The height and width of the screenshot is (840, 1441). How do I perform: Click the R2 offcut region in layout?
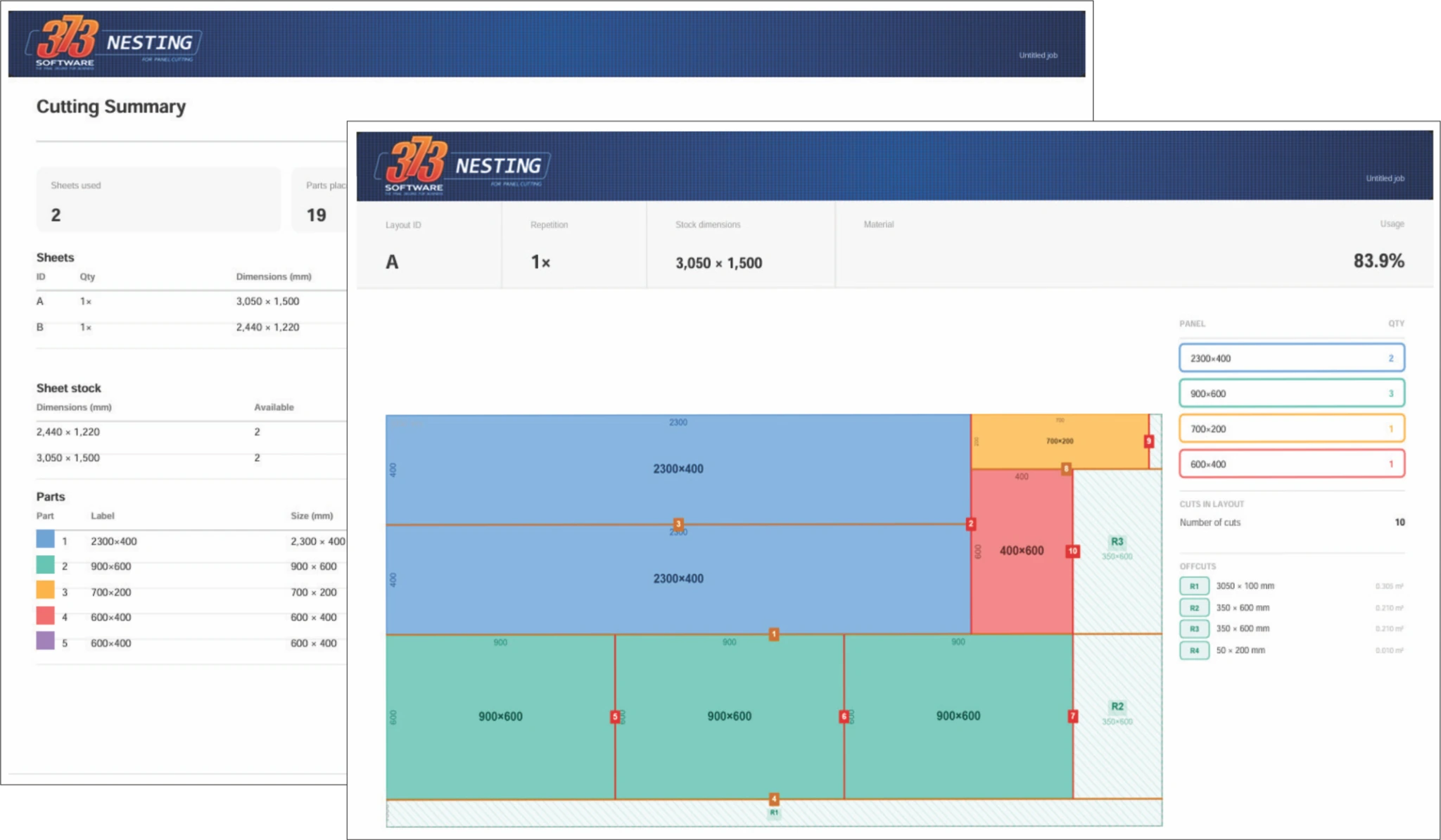1117,716
